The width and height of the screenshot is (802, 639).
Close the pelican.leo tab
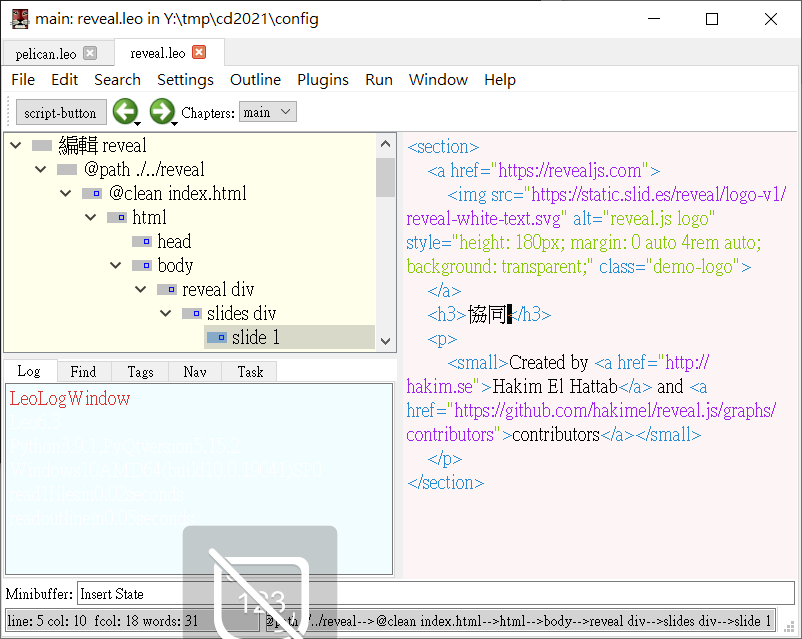[x=90, y=53]
